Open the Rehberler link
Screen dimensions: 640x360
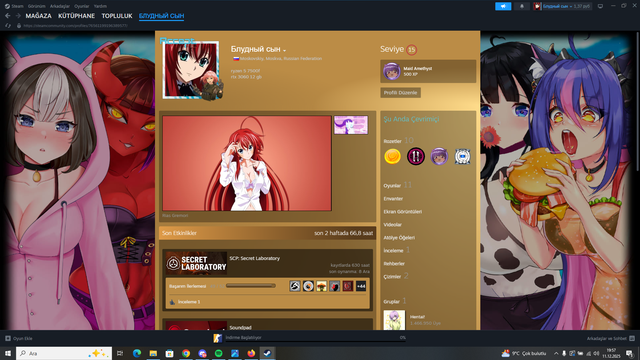click(x=394, y=264)
